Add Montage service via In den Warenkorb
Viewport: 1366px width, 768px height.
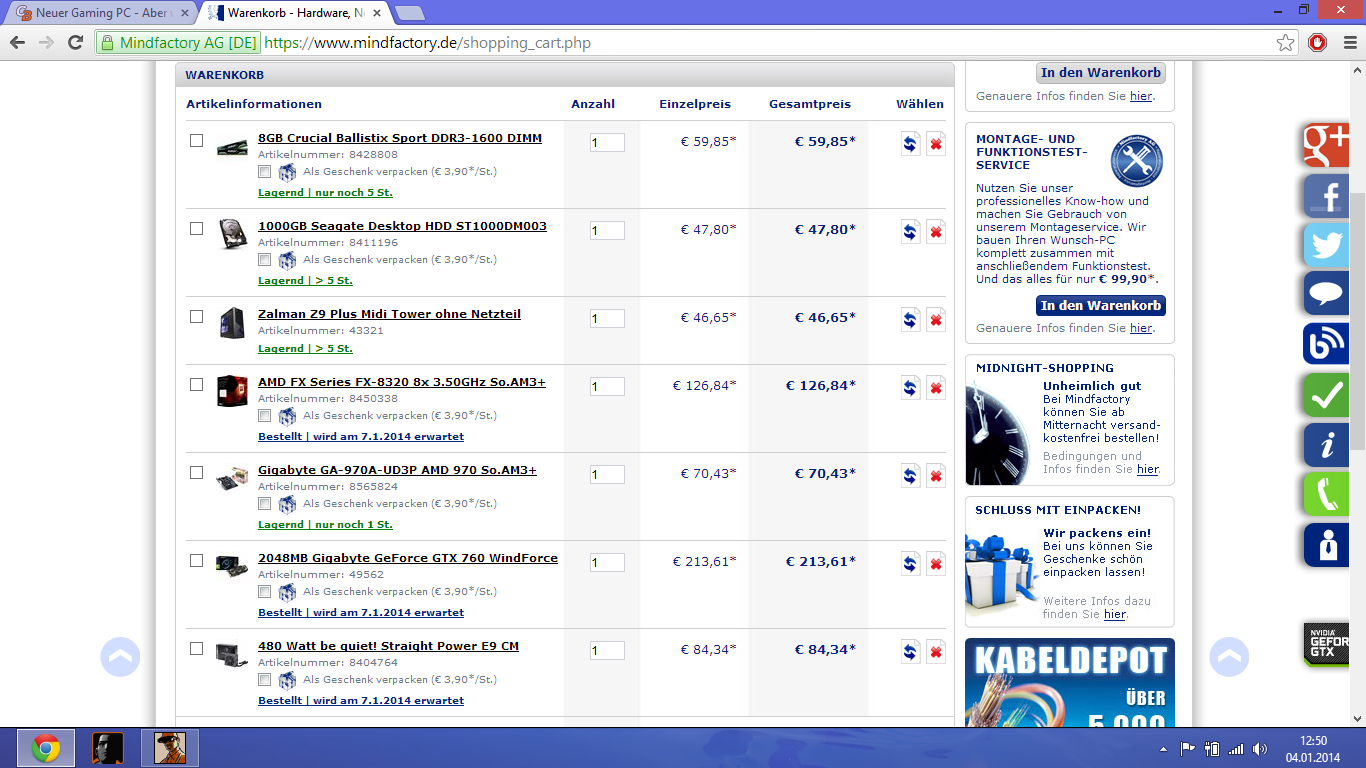[1101, 306]
